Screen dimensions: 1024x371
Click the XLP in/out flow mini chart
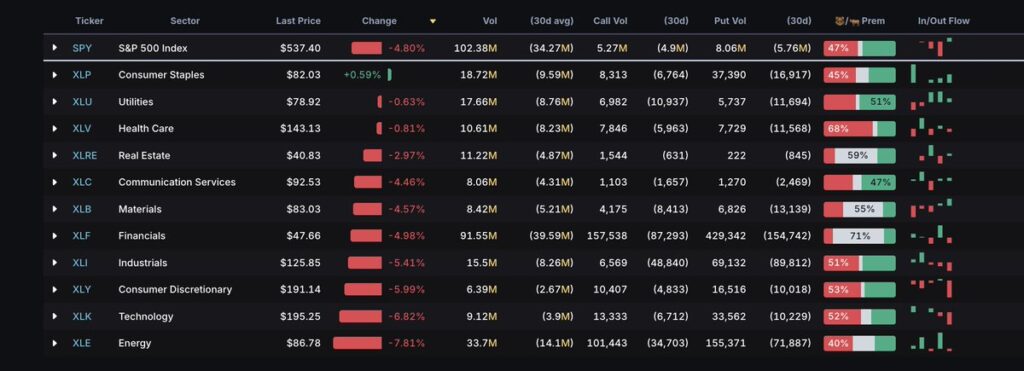click(932, 74)
